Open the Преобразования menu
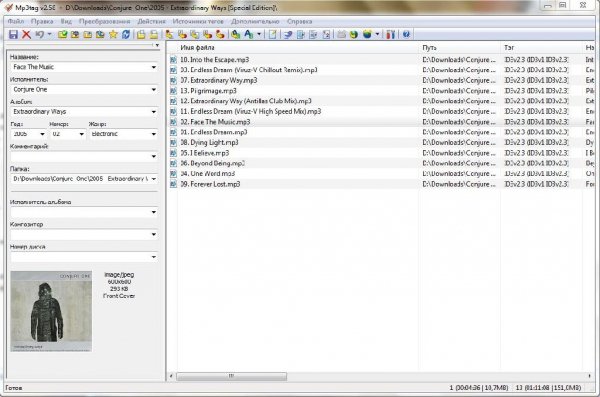600x397 pixels. coord(104,21)
